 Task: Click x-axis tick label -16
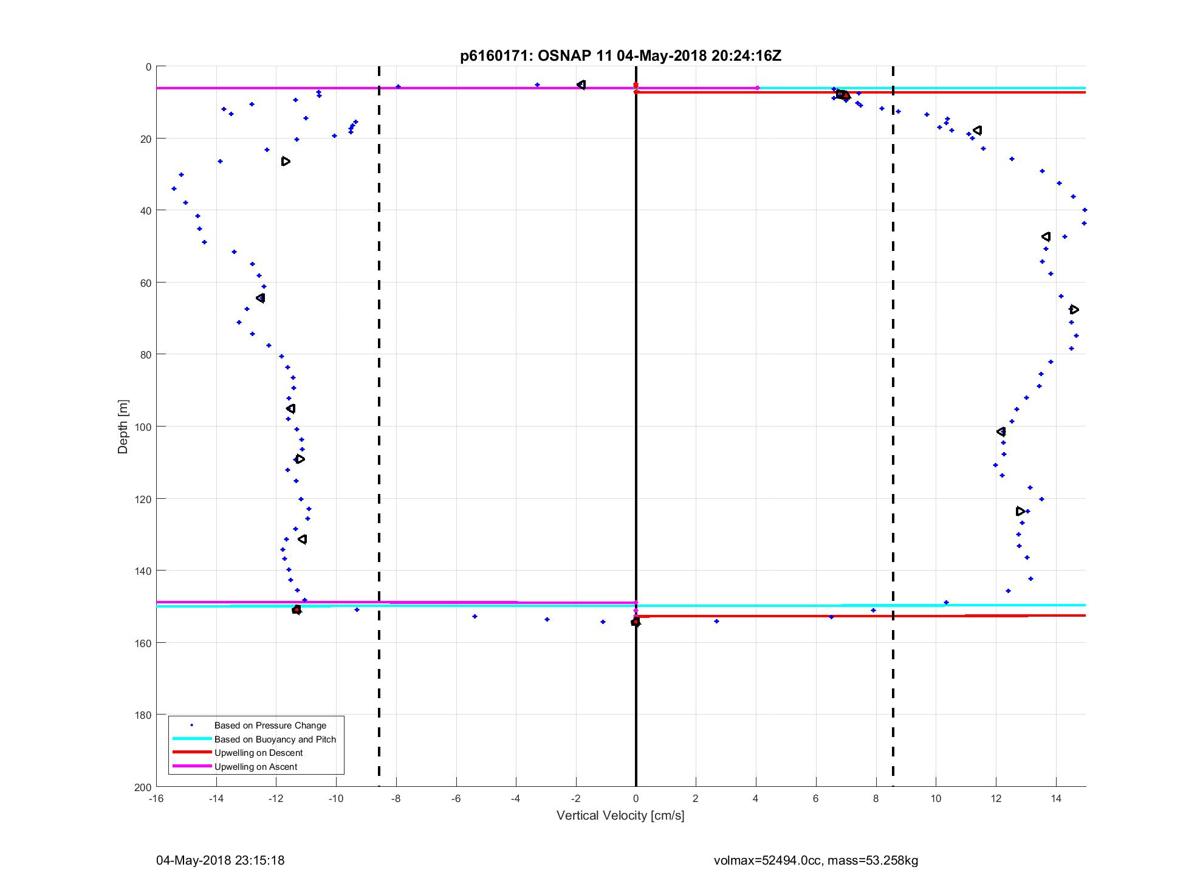click(x=156, y=799)
